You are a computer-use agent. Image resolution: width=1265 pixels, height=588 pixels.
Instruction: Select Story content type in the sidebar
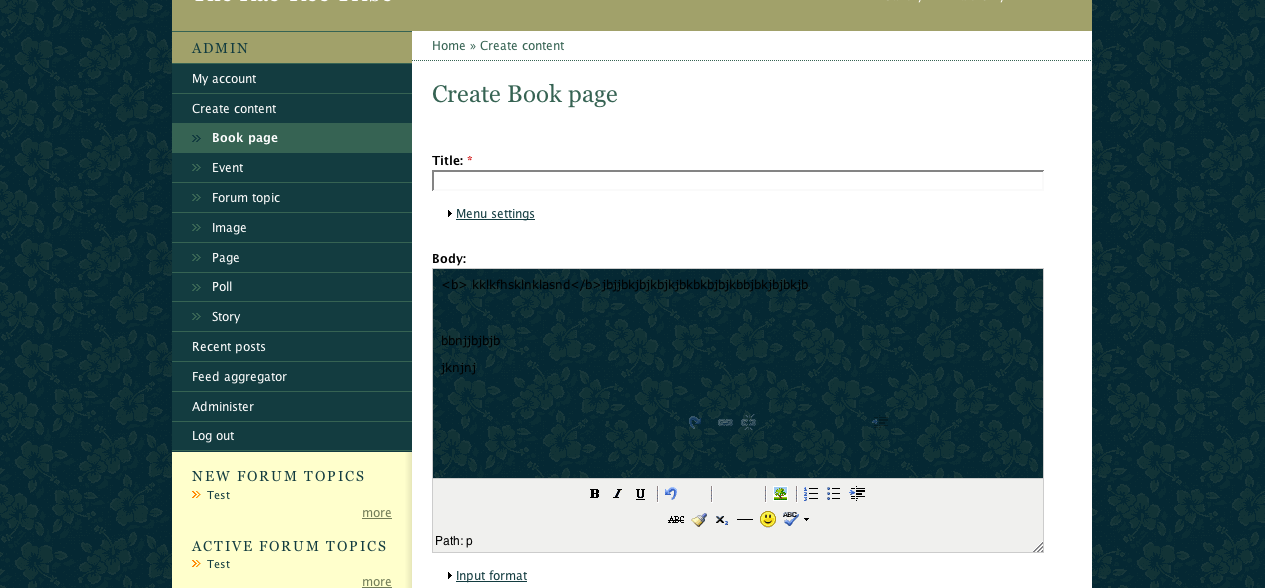click(292, 317)
